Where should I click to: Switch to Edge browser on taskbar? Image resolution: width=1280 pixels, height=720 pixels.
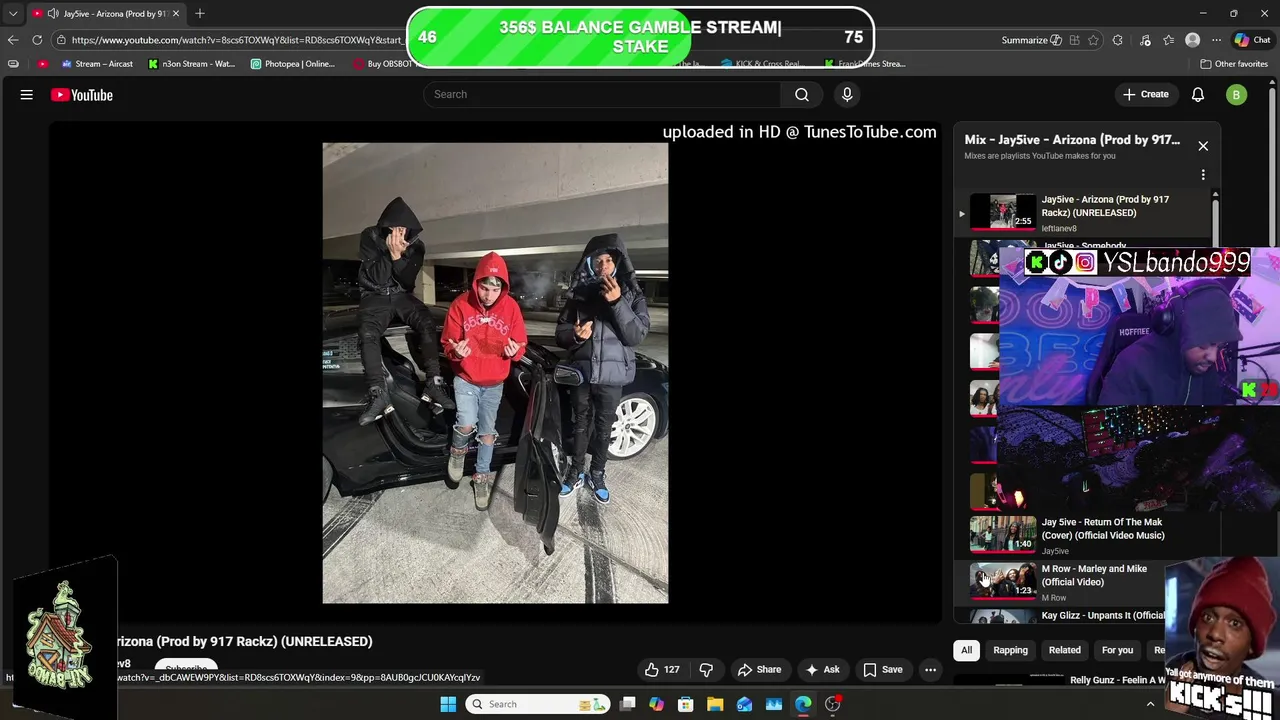803,704
